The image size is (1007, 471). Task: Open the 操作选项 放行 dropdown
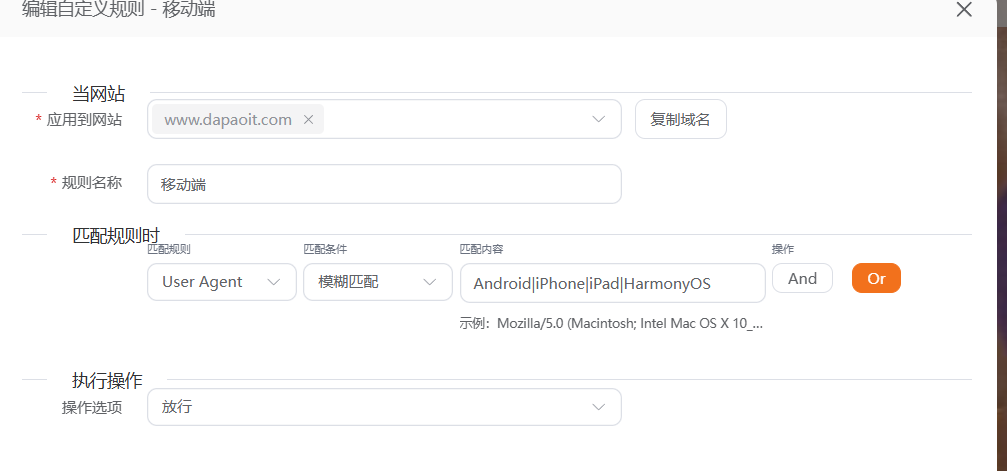[x=384, y=407]
